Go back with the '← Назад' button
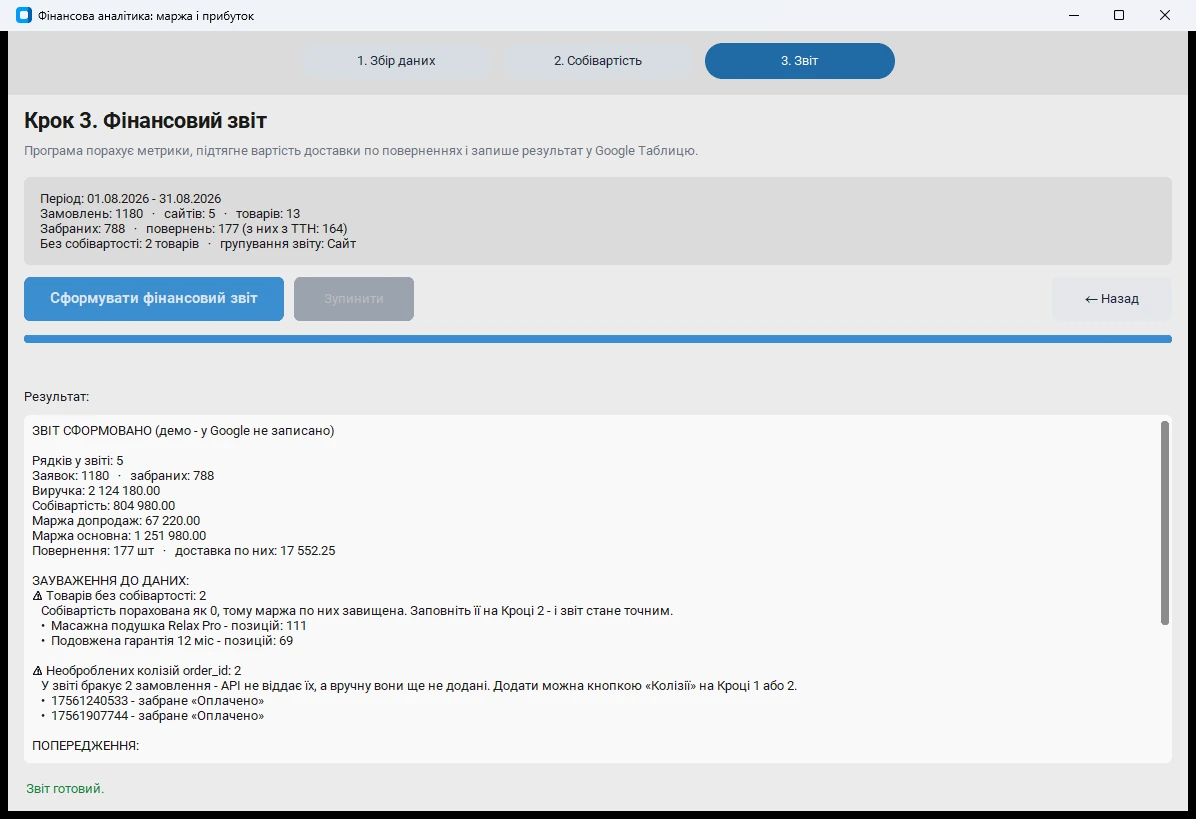The width and height of the screenshot is (1196, 819). pyautogui.click(x=1111, y=299)
